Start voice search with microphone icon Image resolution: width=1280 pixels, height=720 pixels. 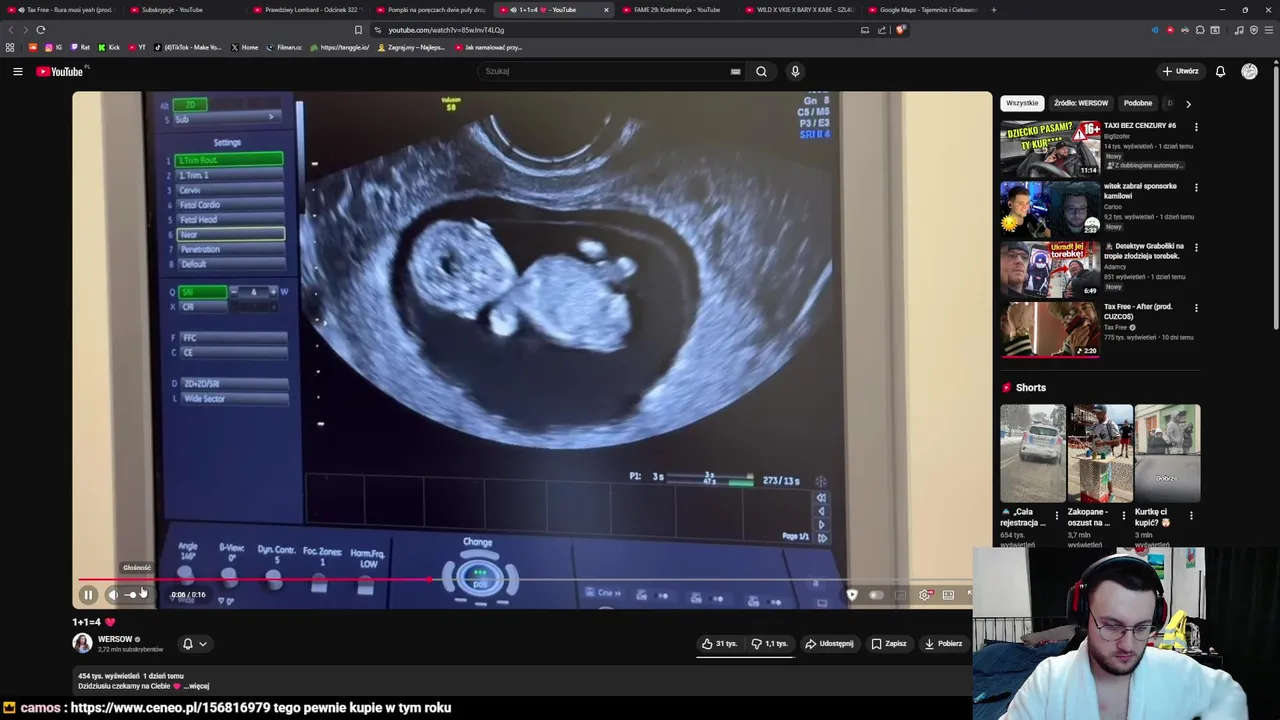(x=795, y=71)
